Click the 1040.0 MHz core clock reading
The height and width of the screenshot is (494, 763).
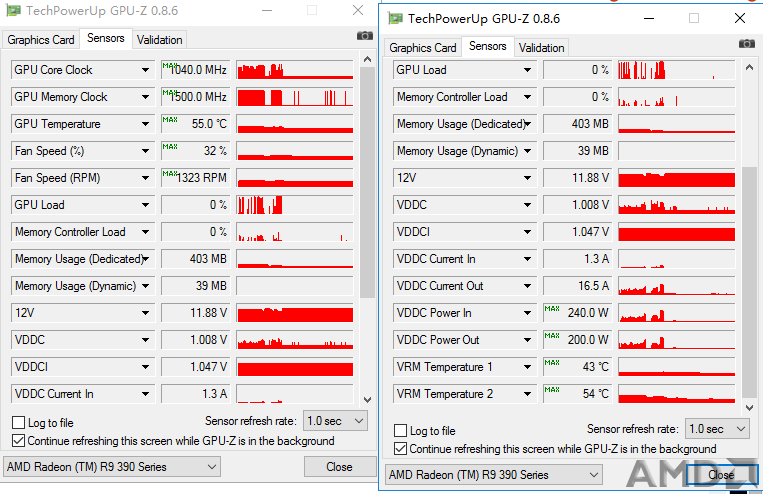pos(195,70)
